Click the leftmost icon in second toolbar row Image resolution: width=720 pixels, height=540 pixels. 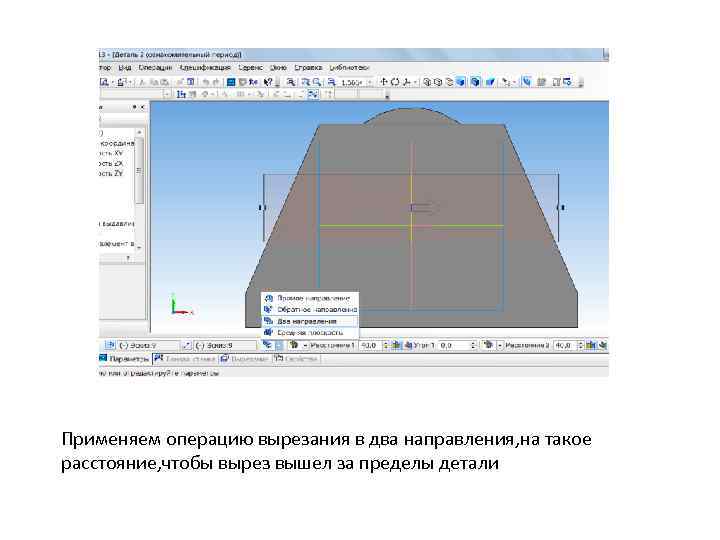pyautogui.click(x=181, y=94)
